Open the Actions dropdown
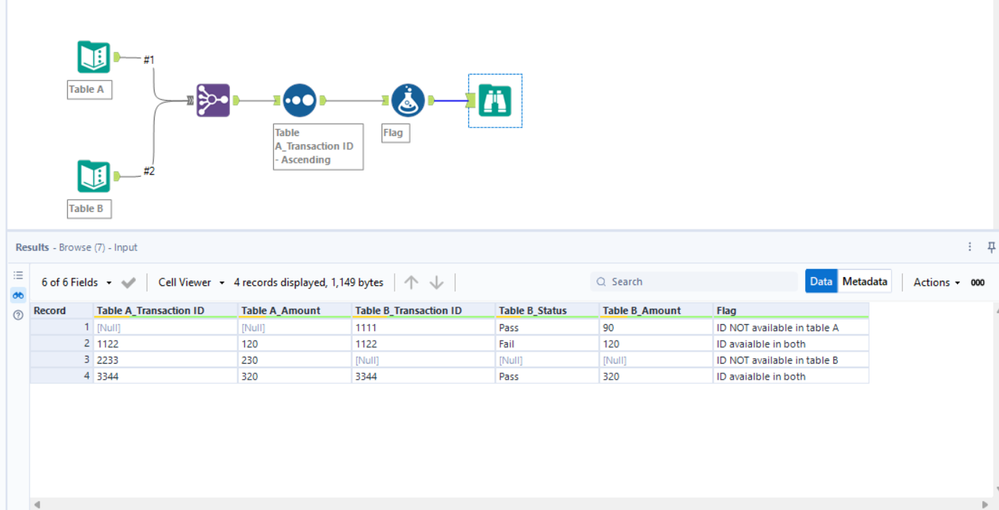 (x=937, y=282)
